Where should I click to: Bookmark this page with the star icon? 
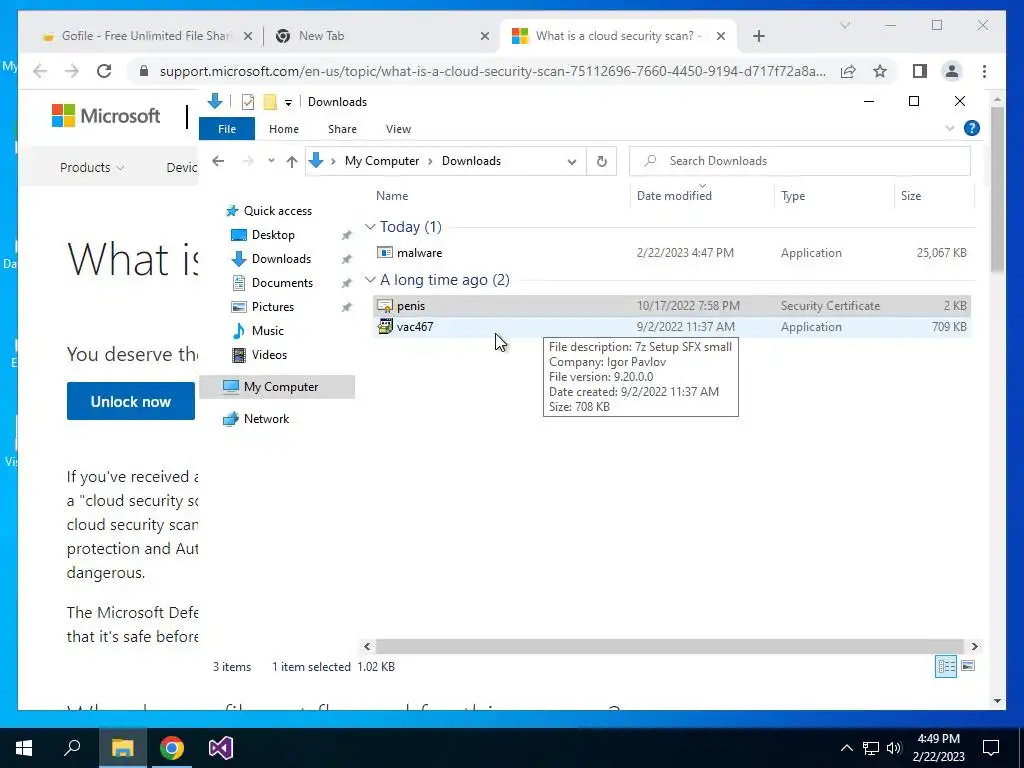click(880, 71)
